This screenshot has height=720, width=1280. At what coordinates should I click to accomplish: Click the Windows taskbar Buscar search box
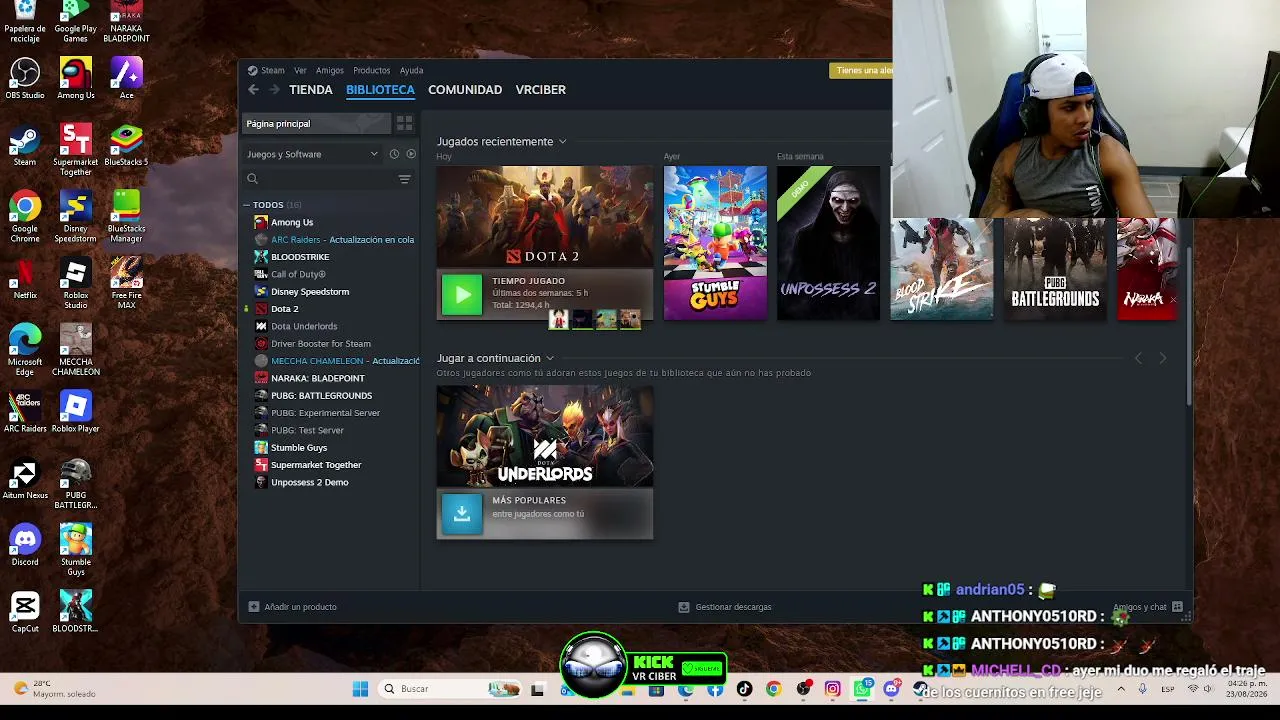pos(450,688)
